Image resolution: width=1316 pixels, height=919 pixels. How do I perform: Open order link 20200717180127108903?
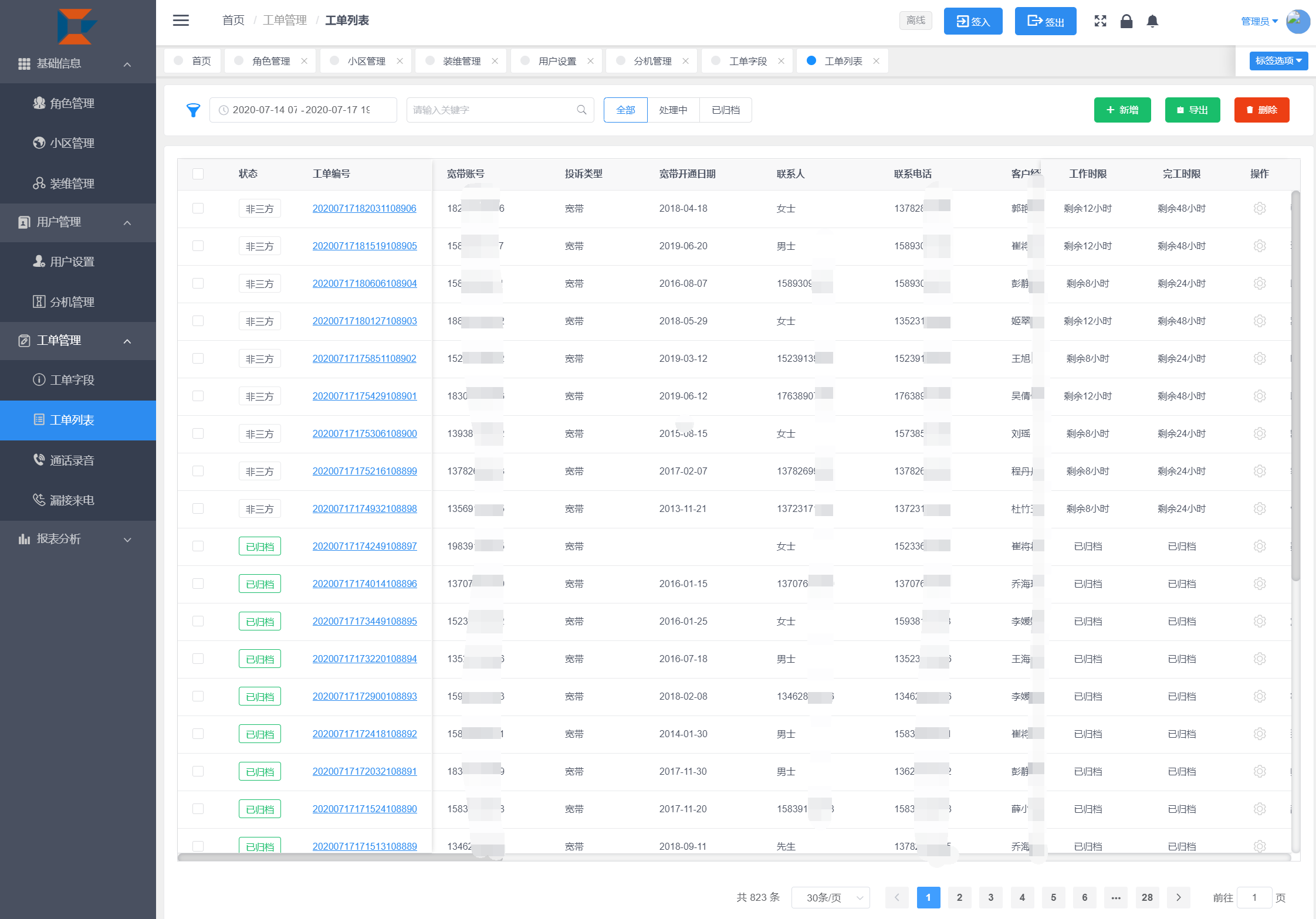(x=364, y=321)
